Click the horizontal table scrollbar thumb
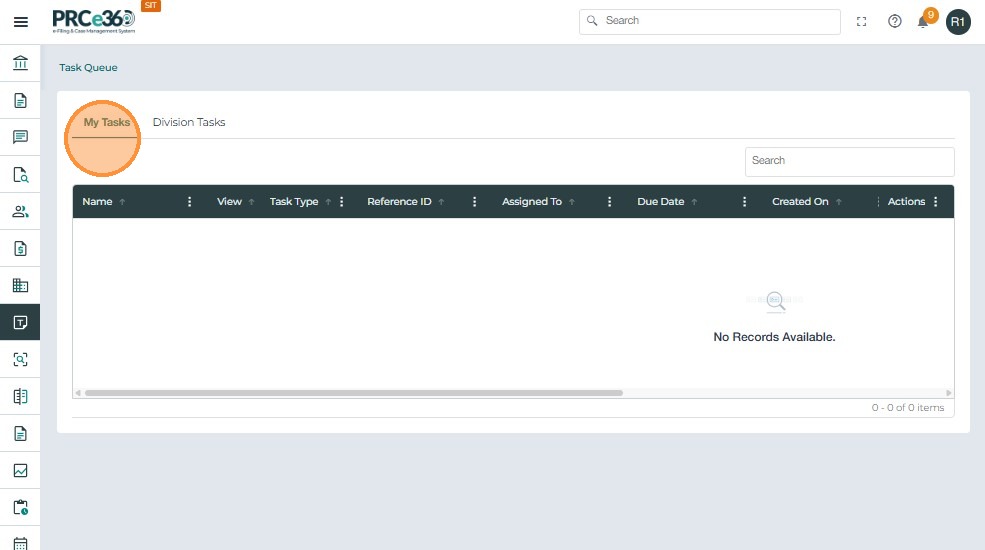The height and width of the screenshot is (550, 985). [x=354, y=393]
